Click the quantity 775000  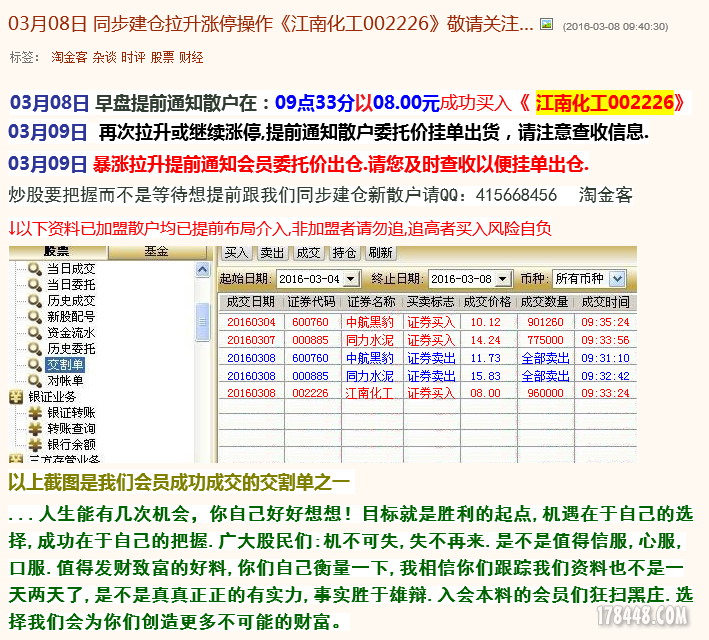pos(545,340)
